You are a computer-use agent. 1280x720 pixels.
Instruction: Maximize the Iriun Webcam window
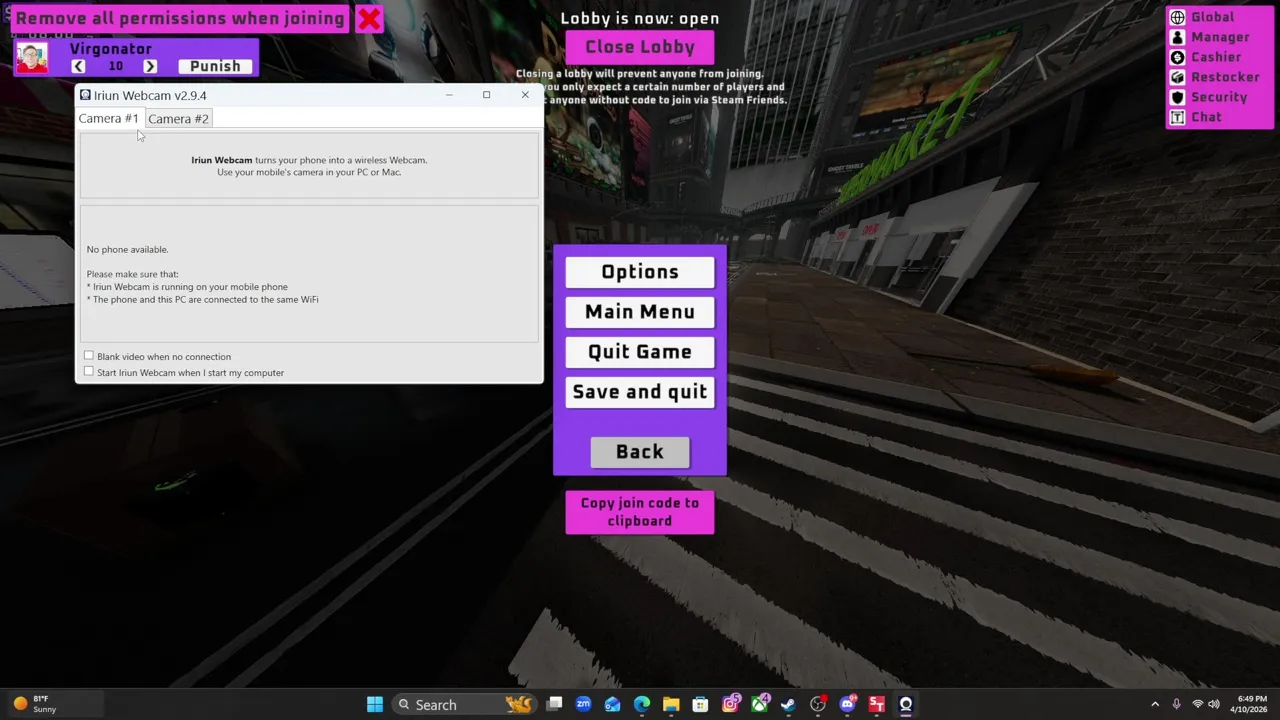pyautogui.click(x=486, y=95)
